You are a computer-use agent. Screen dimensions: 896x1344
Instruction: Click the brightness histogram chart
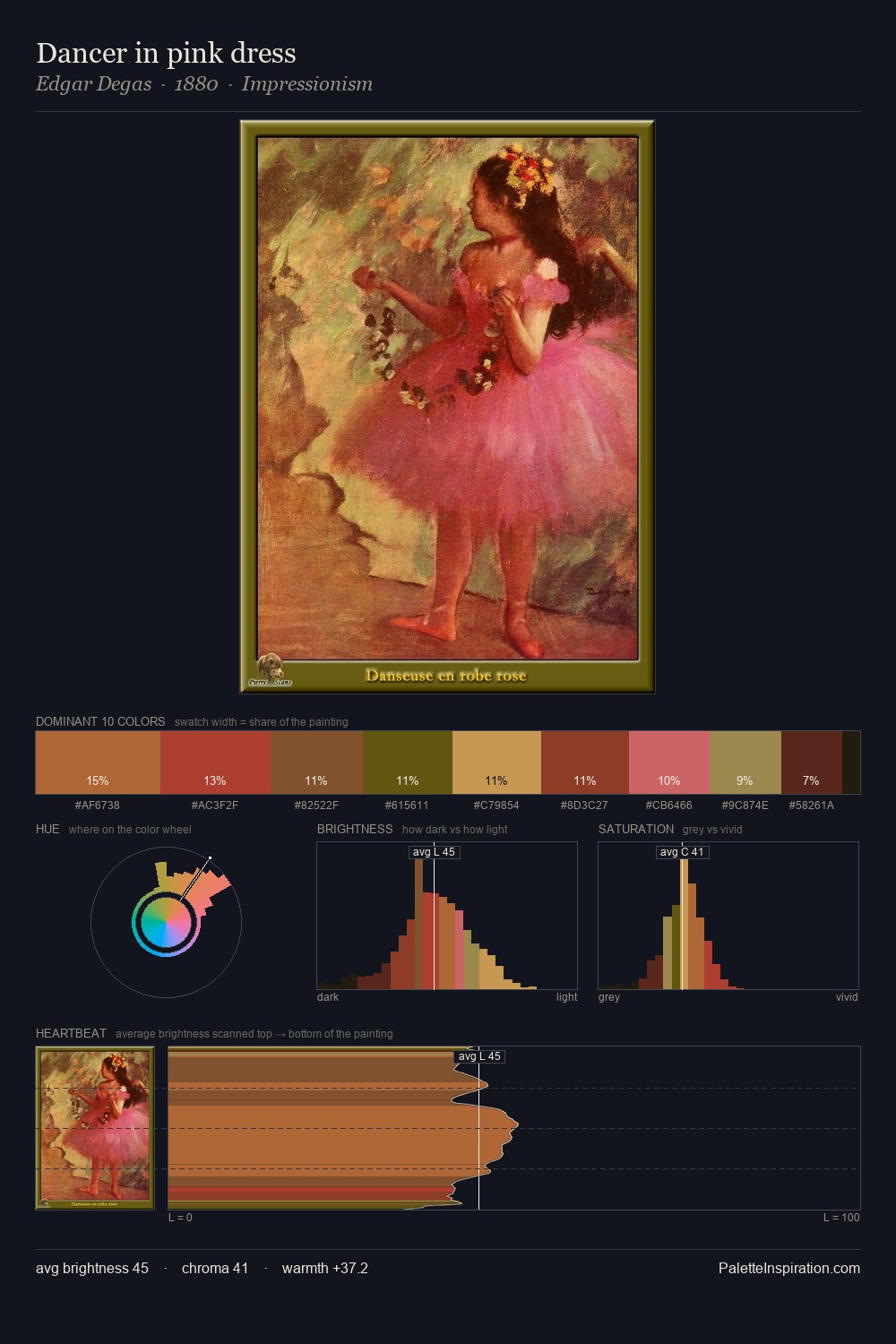[447, 916]
